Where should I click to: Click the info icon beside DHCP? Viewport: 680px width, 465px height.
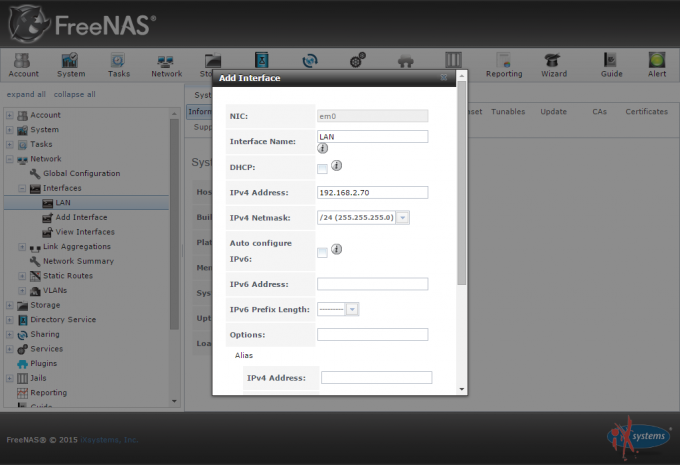pyautogui.click(x=337, y=165)
